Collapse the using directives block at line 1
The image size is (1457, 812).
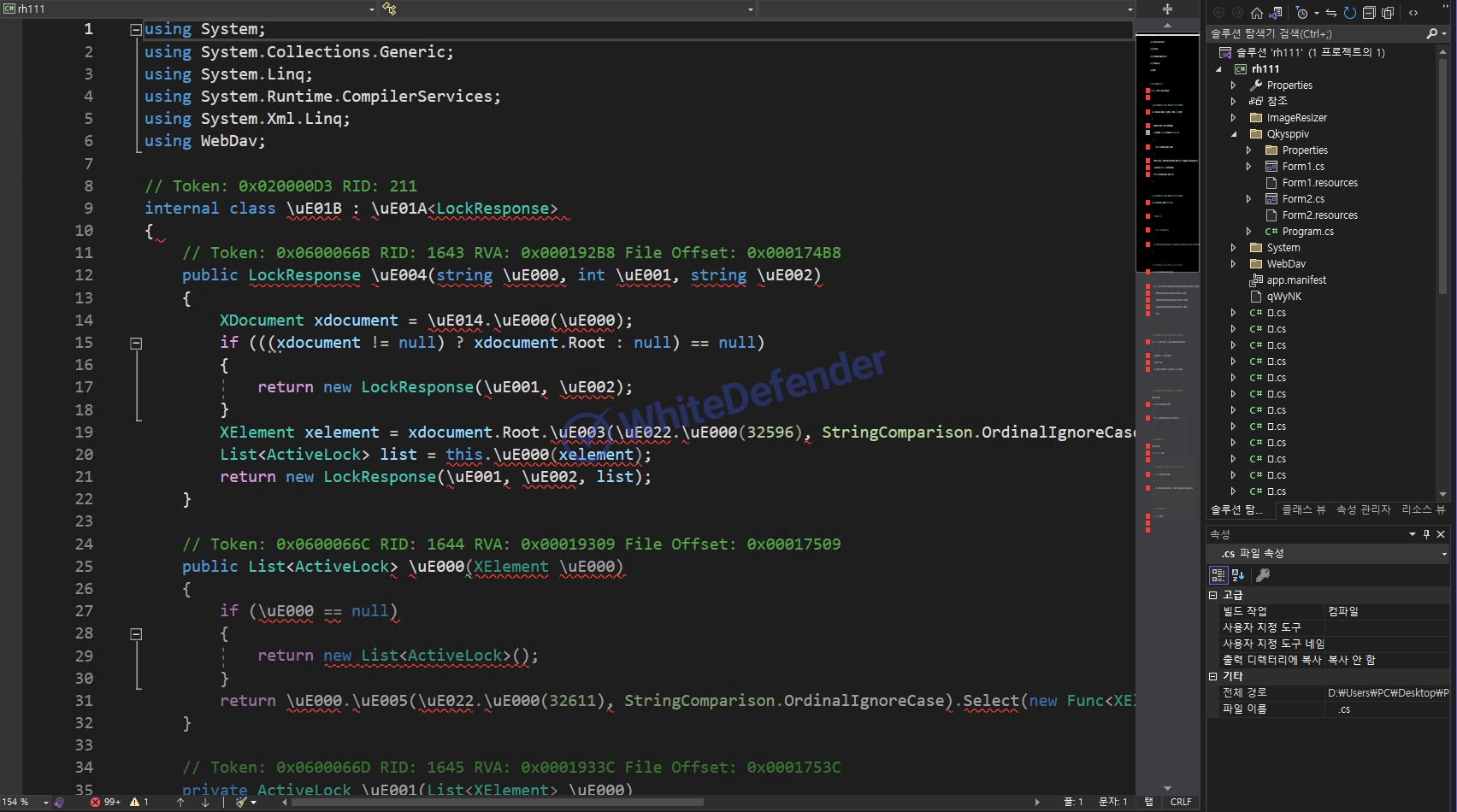click(135, 30)
